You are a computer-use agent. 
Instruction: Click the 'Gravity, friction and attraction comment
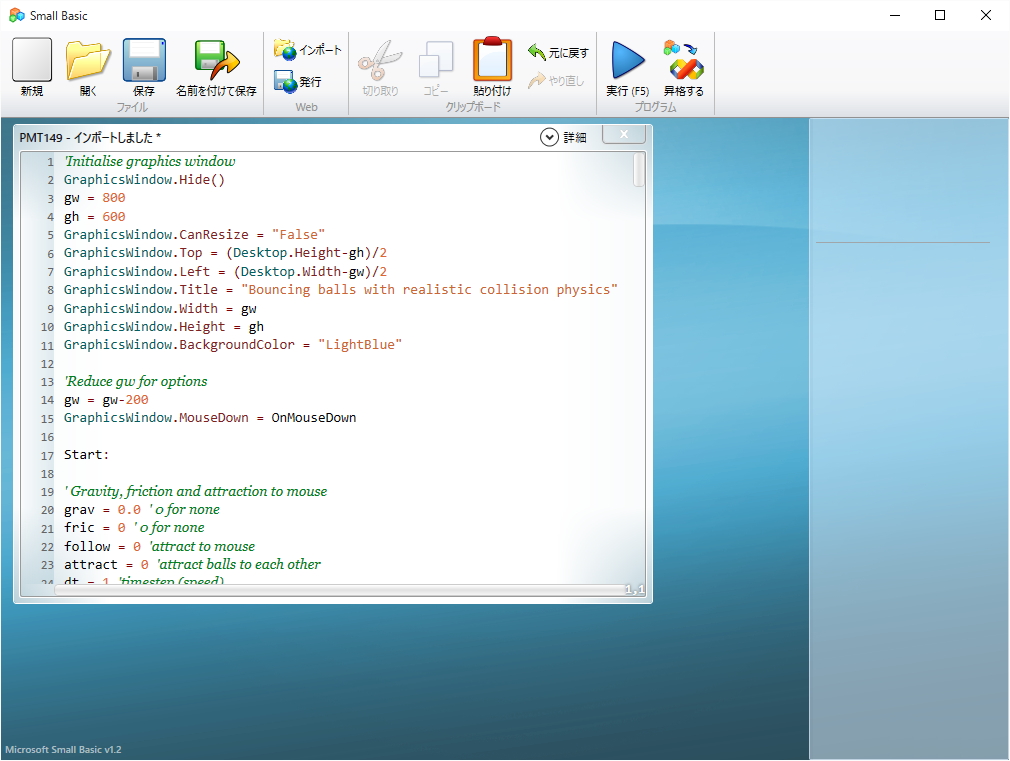pyautogui.click(x=196, y=491)
